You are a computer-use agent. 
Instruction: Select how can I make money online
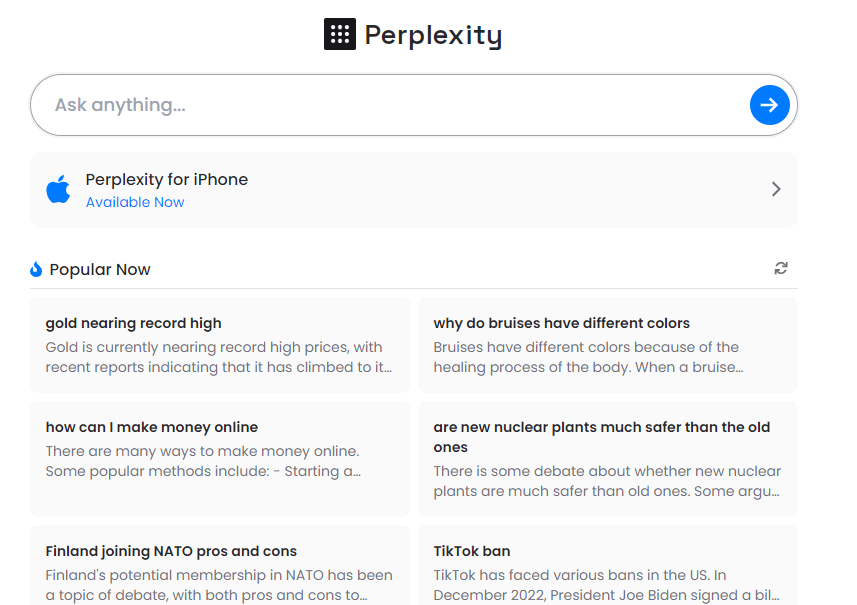[x=152, y=427]
